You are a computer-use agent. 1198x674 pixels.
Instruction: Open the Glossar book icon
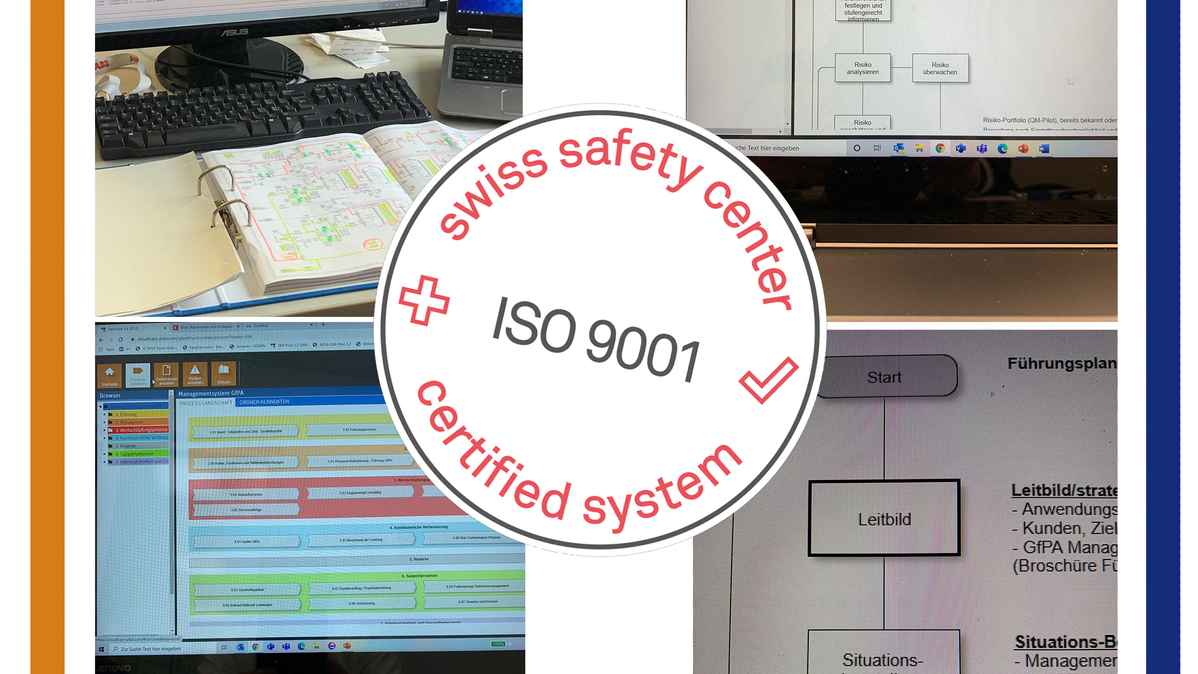click(x=224, y=375)
